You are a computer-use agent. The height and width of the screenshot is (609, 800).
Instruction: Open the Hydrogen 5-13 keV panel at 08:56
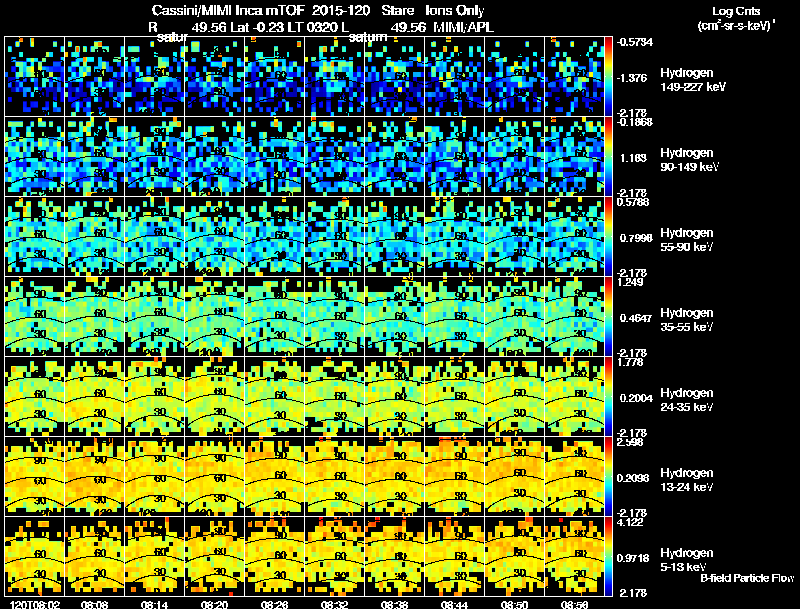coord(574,556)
